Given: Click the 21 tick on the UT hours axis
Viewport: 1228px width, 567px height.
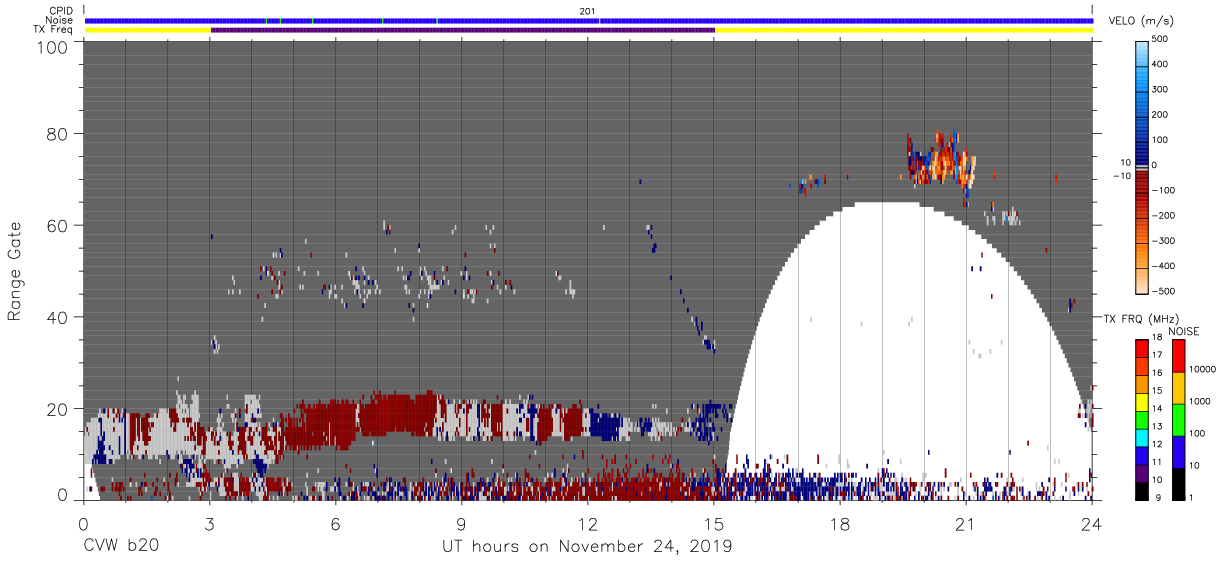Looking at the screenshot, I should [965, 523].
